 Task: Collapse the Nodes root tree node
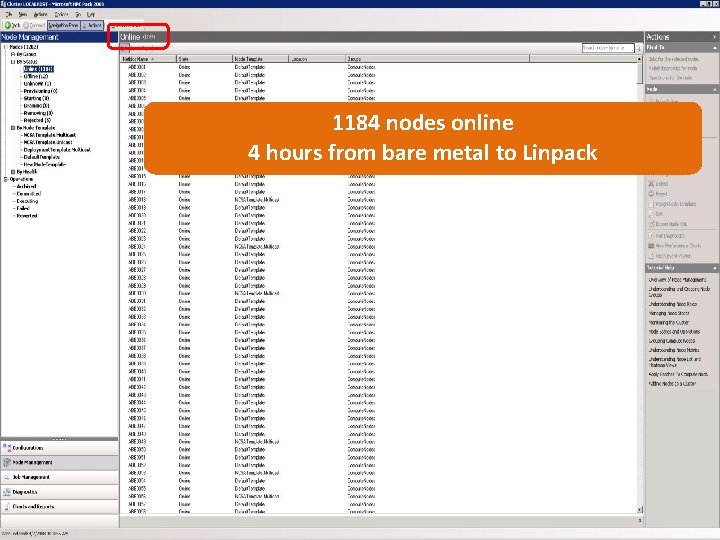pyautogui.click(x=6, y=47)
